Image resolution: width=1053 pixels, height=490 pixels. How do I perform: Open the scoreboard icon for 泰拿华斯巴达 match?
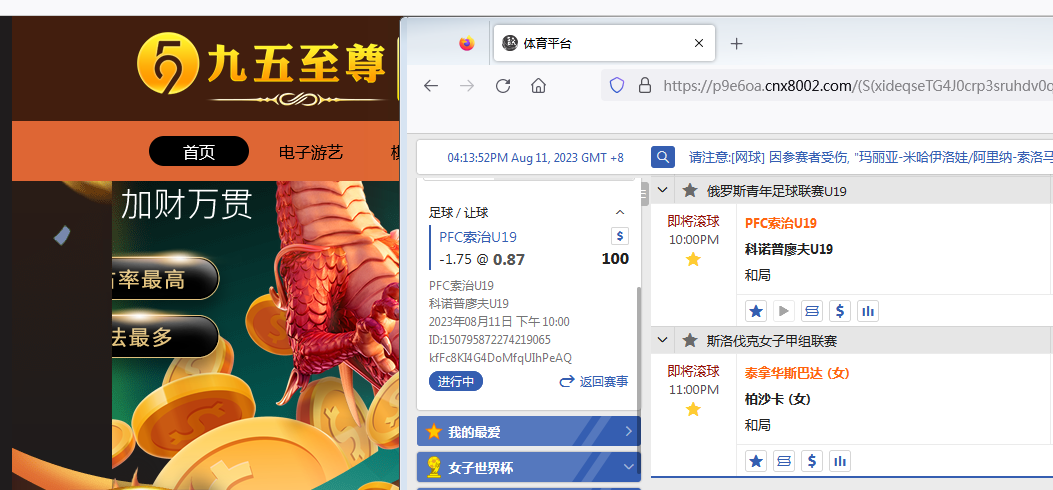pyautogui.click(x=784, y=461)
